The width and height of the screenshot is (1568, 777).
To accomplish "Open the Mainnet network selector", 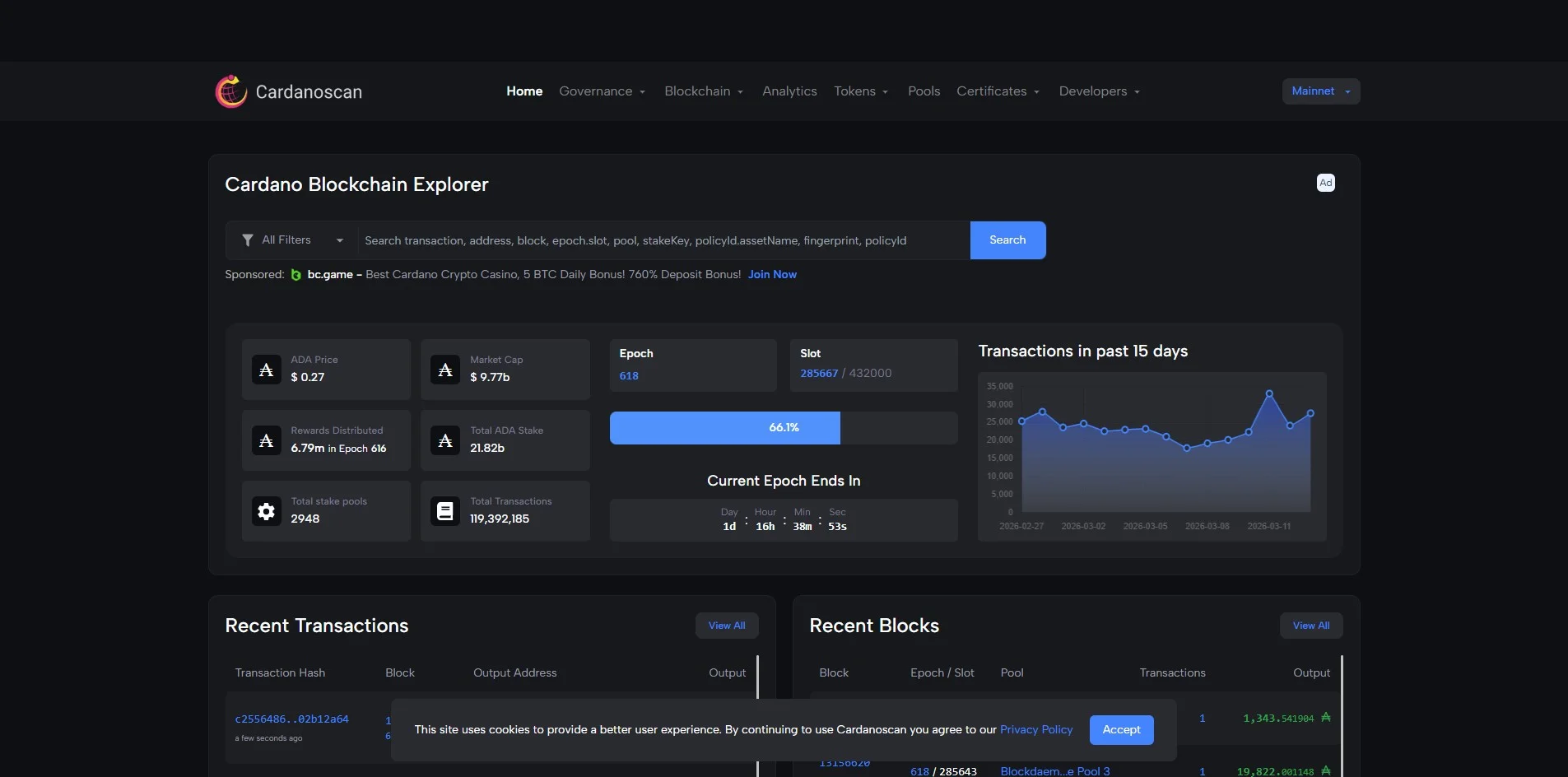I will coord(1321,91).
